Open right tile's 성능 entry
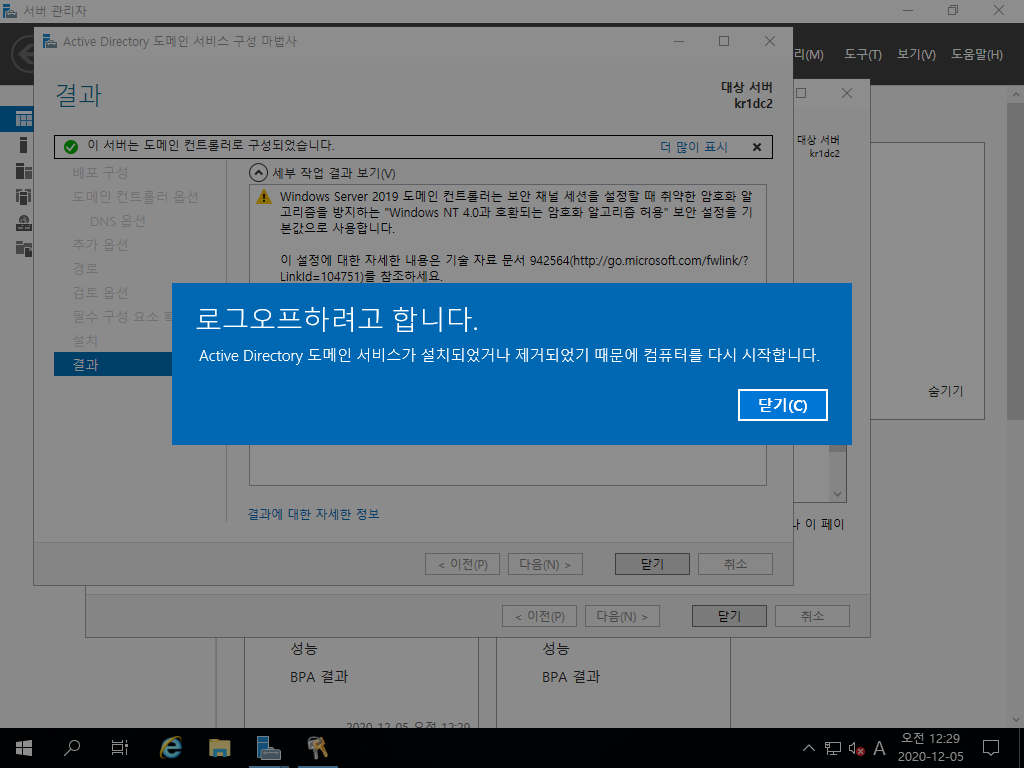 click(x=556, y=649)
